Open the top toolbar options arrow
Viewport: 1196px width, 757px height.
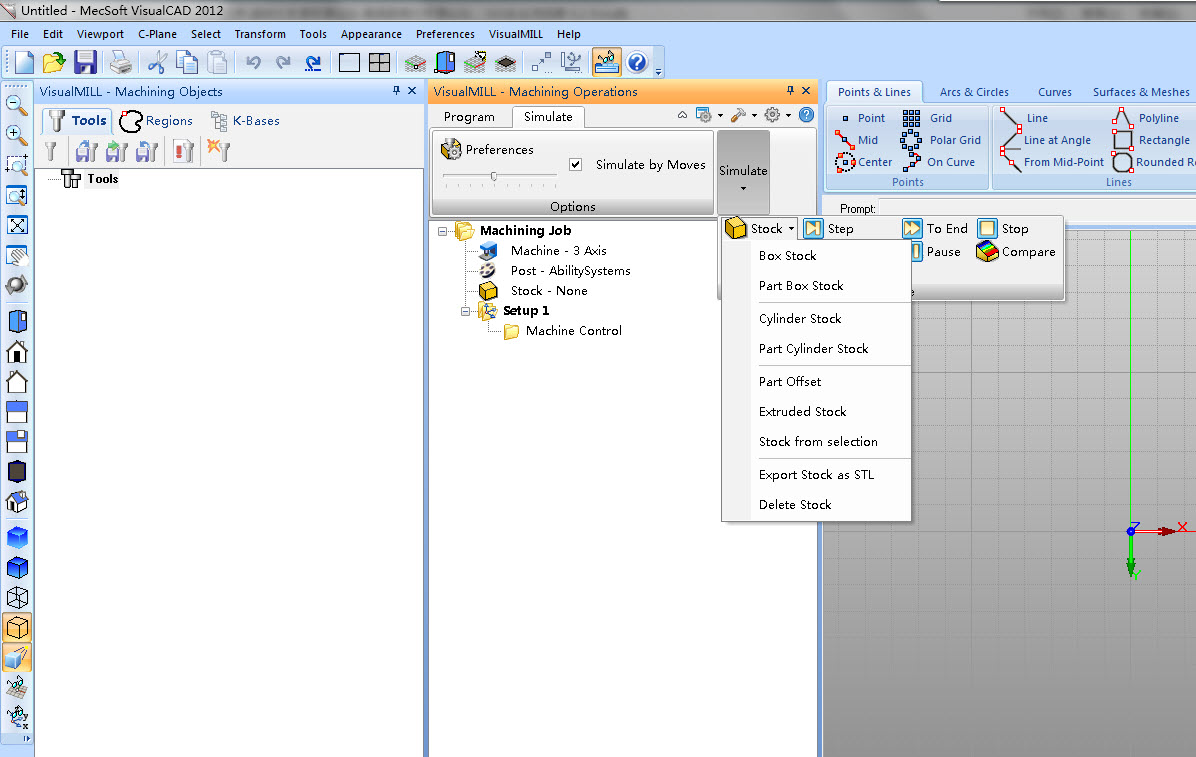[658, 72]
